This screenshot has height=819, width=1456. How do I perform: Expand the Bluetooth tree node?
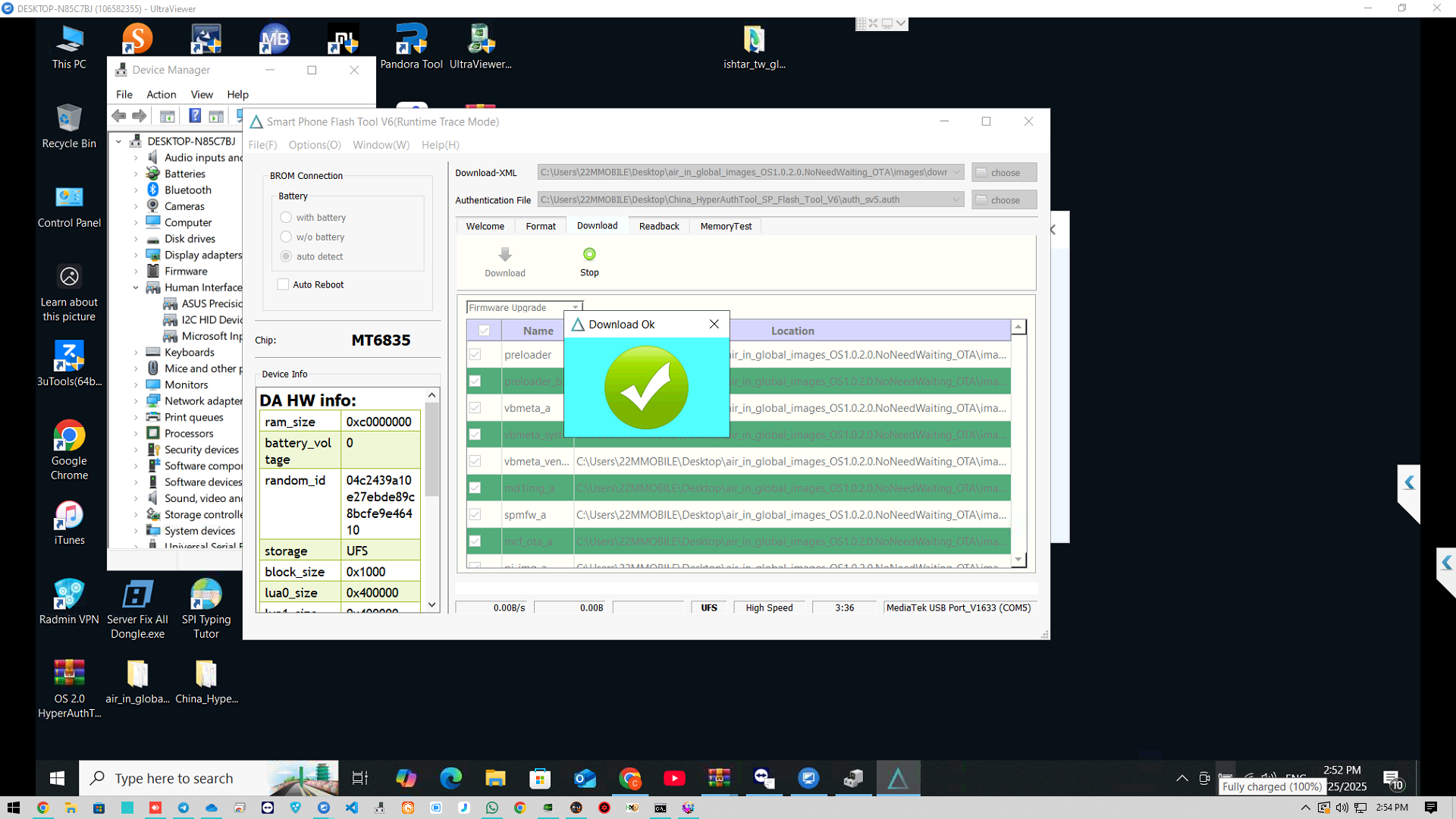point(136,190)
